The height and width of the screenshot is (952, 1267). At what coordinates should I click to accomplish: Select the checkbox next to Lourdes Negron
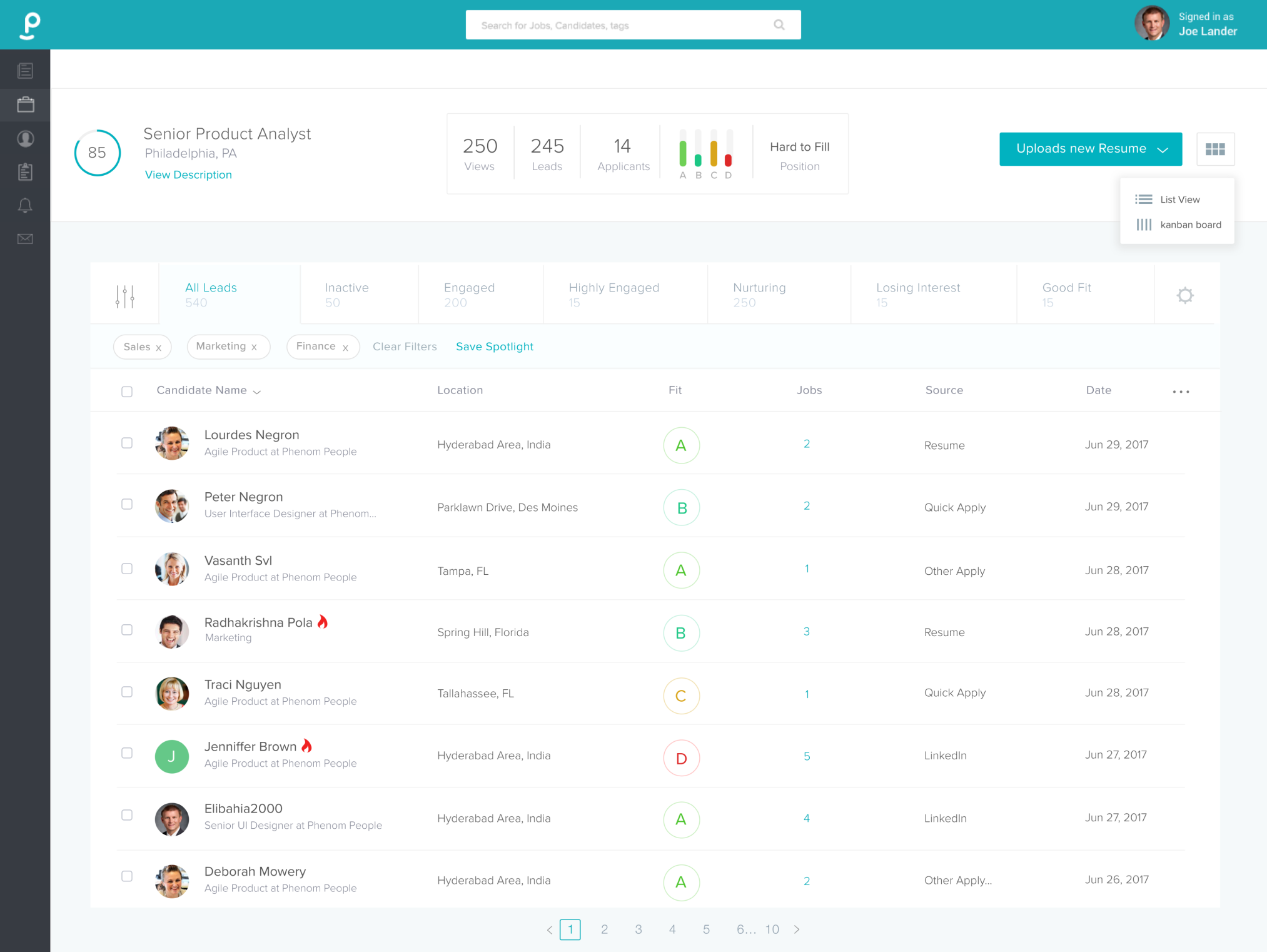(127, 443)
